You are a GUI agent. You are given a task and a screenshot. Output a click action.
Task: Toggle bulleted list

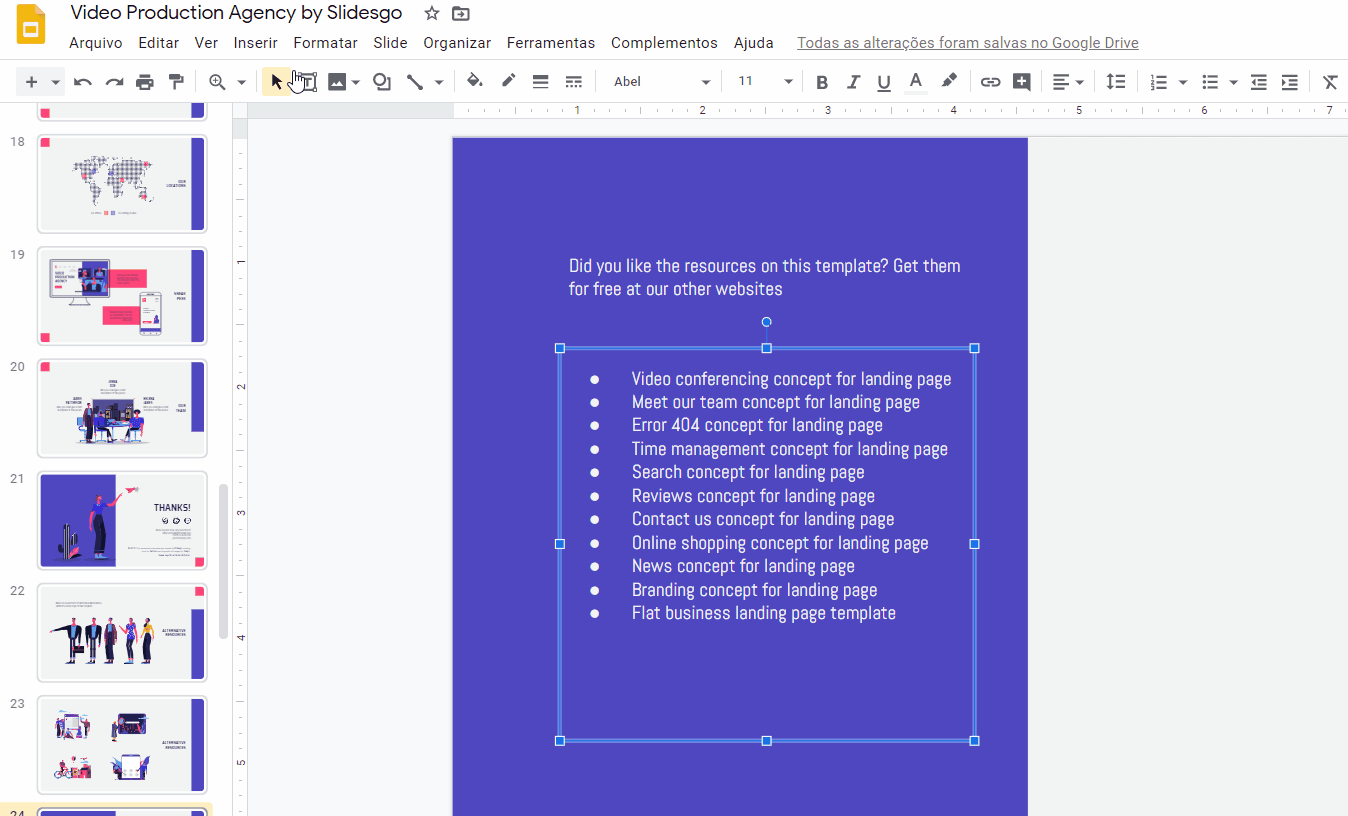click(1210, 82)
